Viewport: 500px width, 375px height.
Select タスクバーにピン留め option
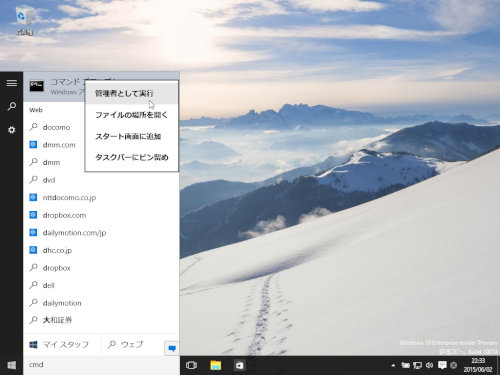click(x=132, y=157)
